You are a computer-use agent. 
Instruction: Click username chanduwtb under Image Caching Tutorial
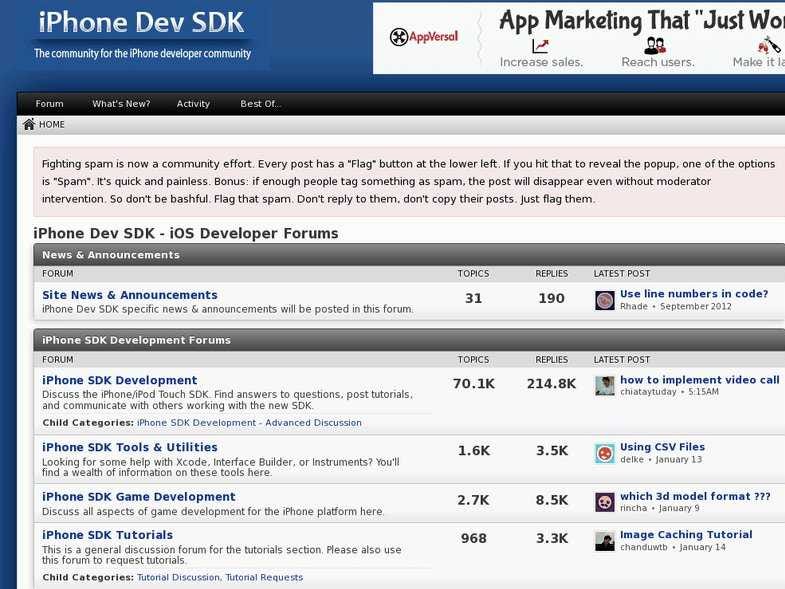[644, 547]
